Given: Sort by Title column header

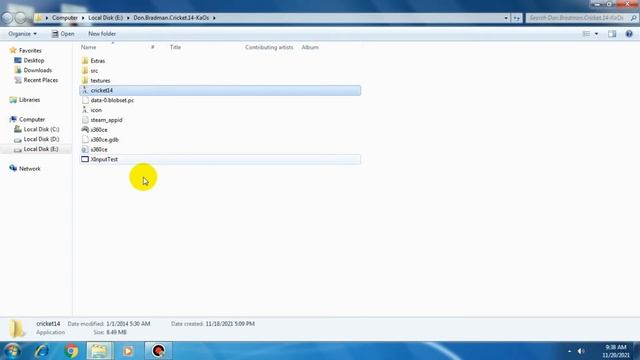Looking at the screenshot, I should coord(175,47).
